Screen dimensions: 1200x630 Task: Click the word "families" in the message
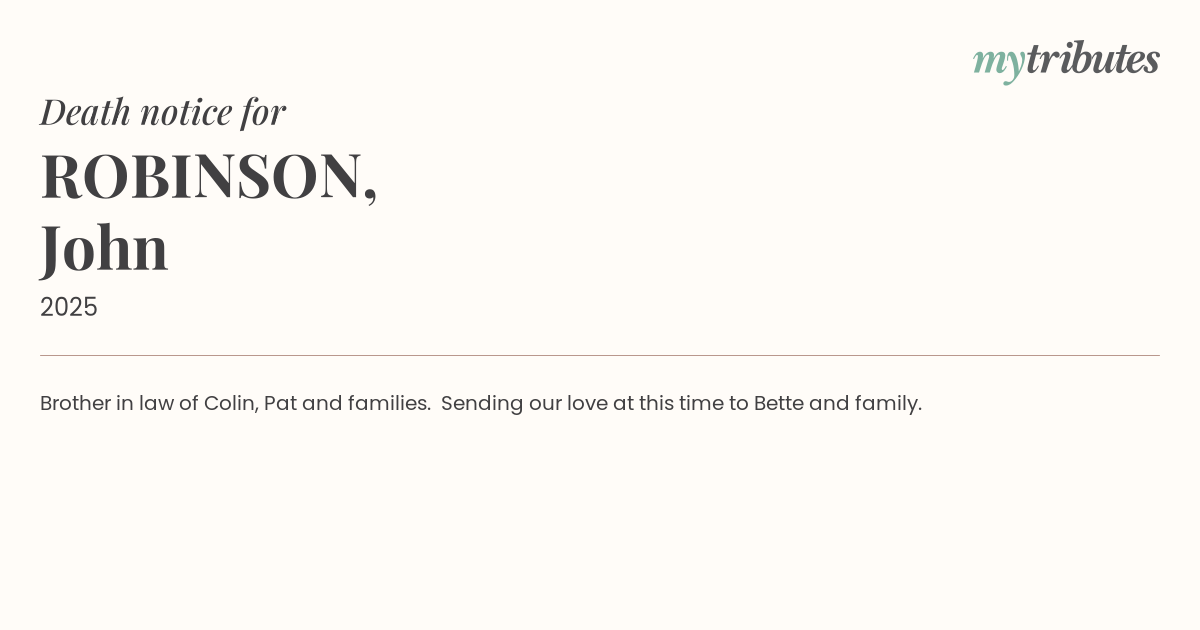coord(388,403)
